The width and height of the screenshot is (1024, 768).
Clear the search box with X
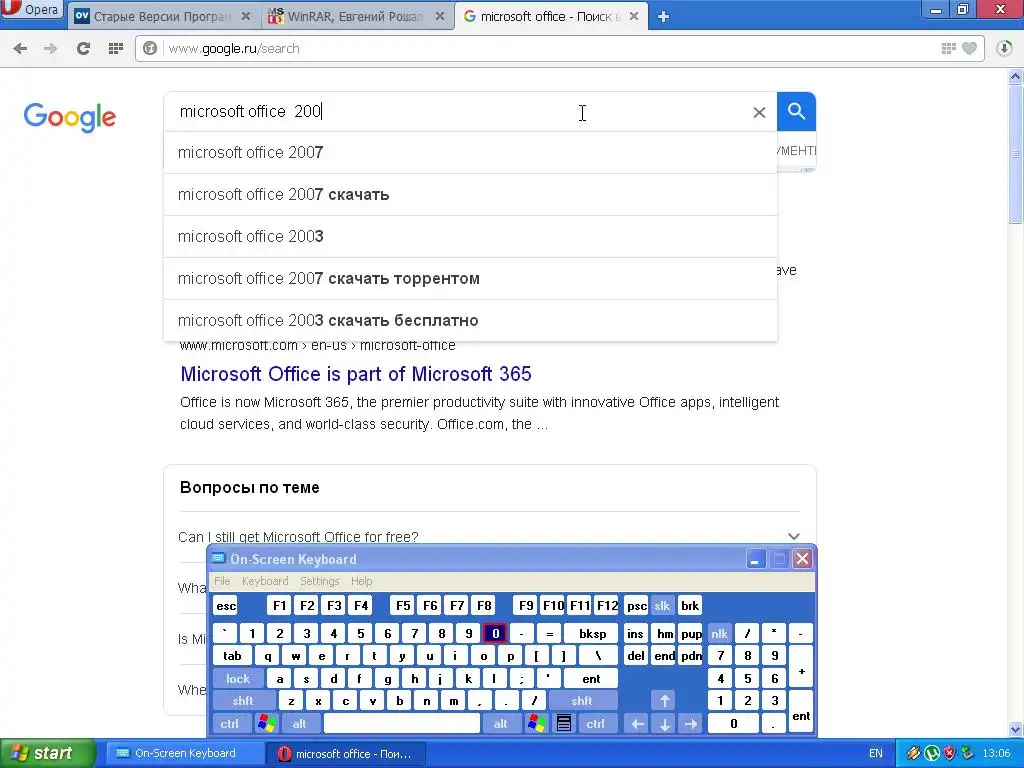click(x=759, y=112)
